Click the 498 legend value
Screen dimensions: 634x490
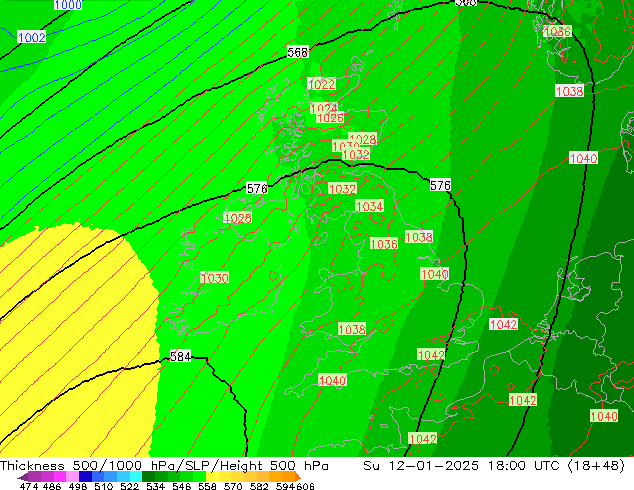[x=78, y=486]
